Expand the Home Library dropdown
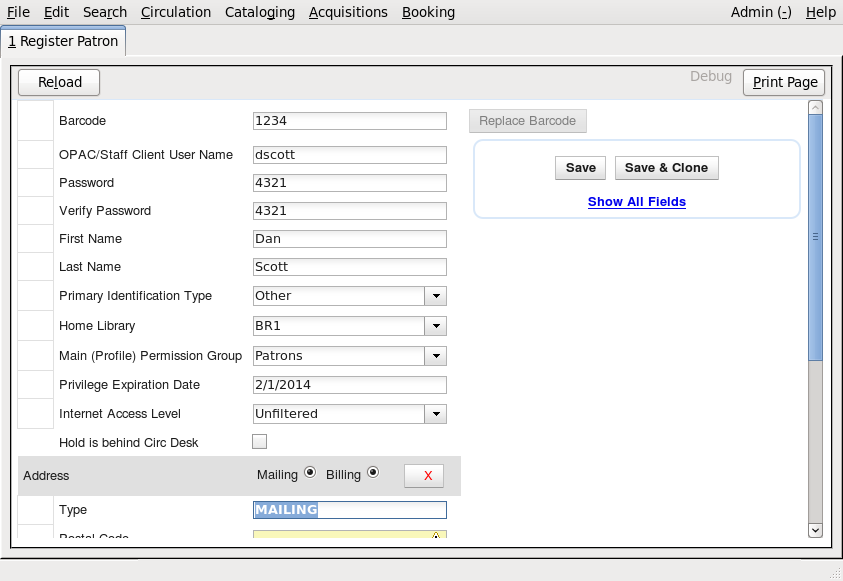843x581 pixels. point(435,326)
